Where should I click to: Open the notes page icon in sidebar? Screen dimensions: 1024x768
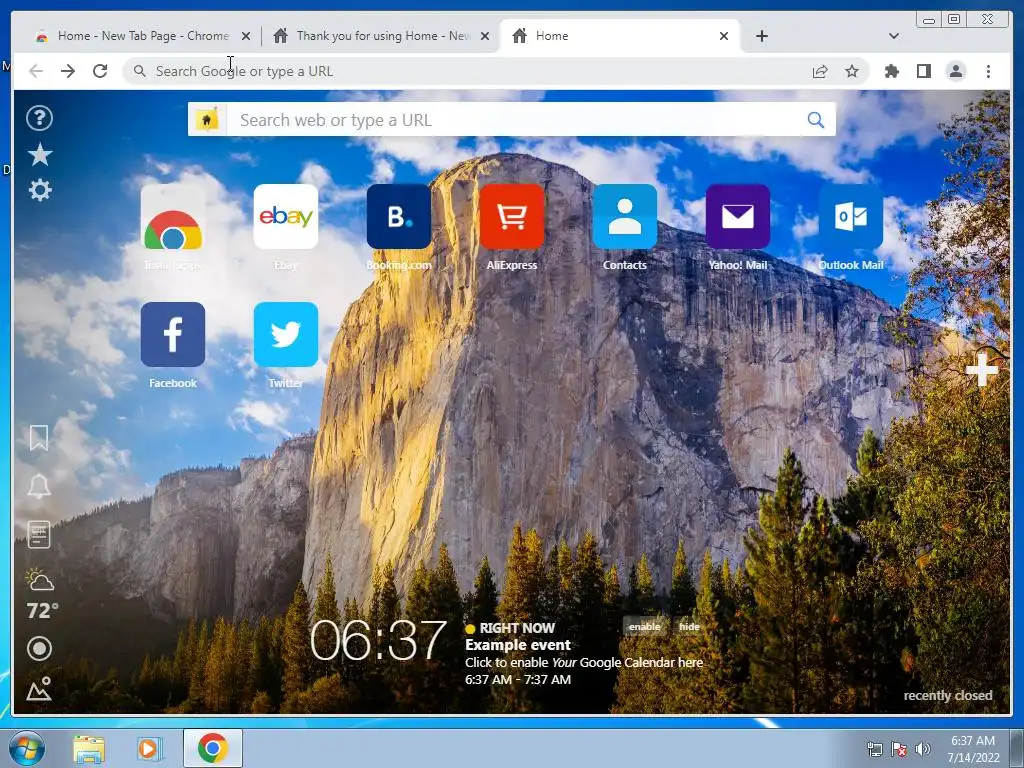coord(39,535)
